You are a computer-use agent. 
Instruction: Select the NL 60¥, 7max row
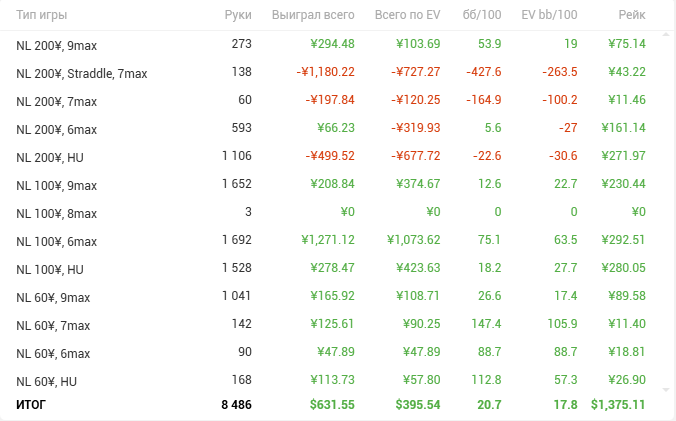click(54, 325)
